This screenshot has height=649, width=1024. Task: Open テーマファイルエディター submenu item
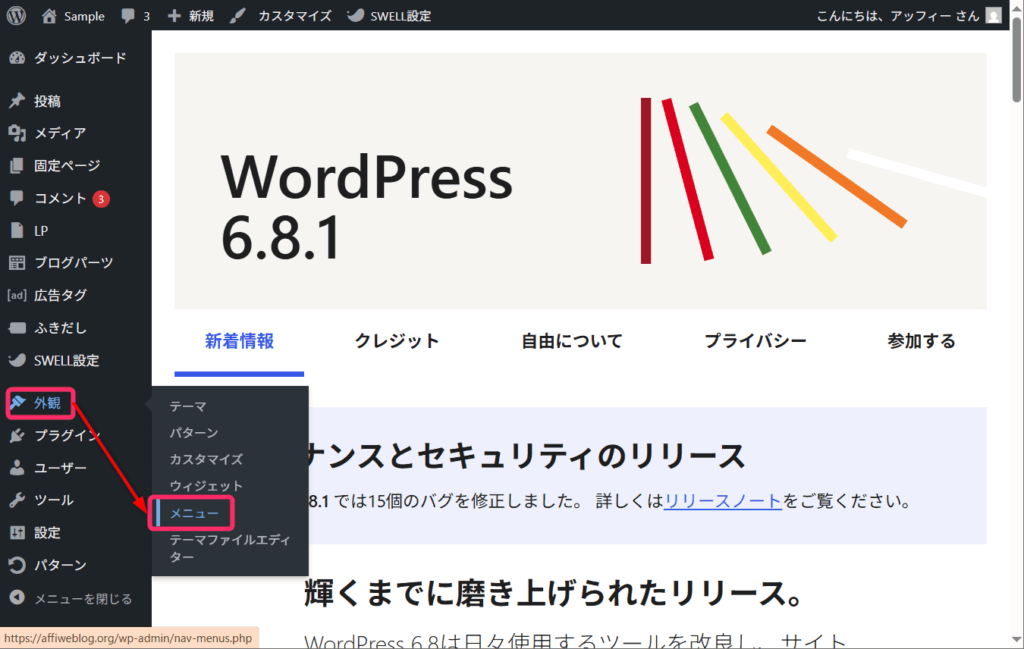pyautogui.click(x=230, y=548)
